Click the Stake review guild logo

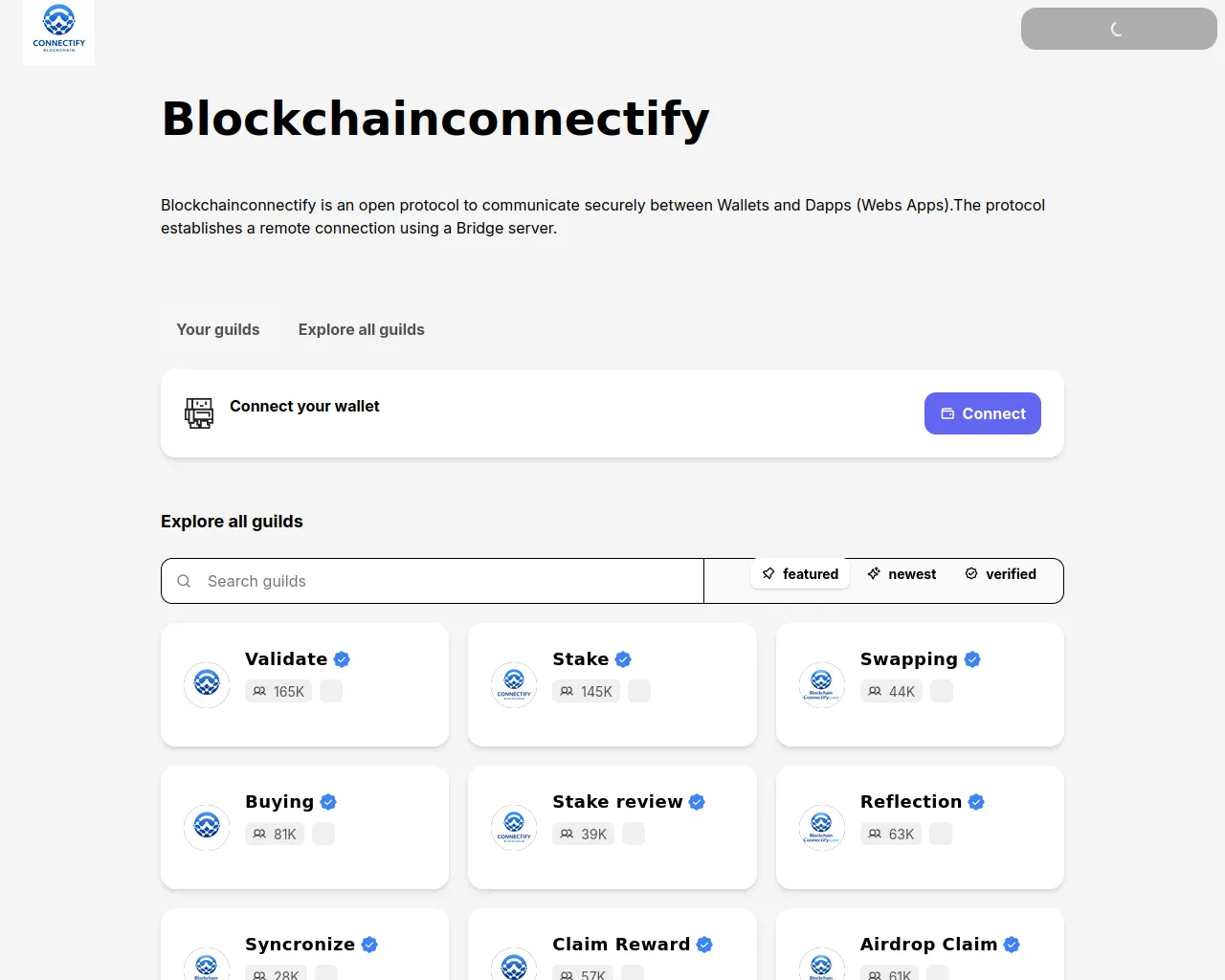pyautogui.click(x=514, y=827)
